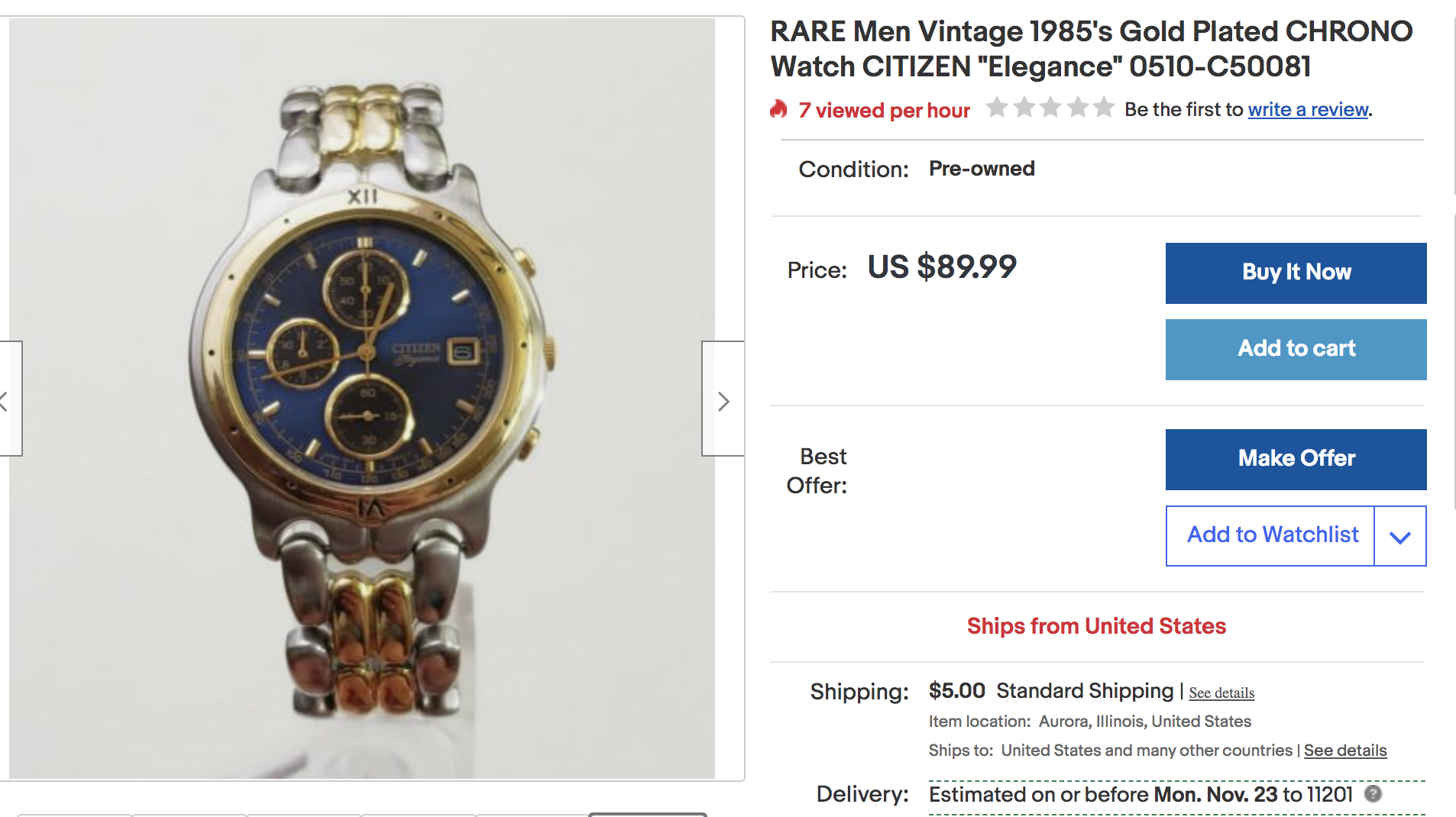Show the next watch photo with right arrow
This screenshot has width=1456, height=817.
pos(723,400)
